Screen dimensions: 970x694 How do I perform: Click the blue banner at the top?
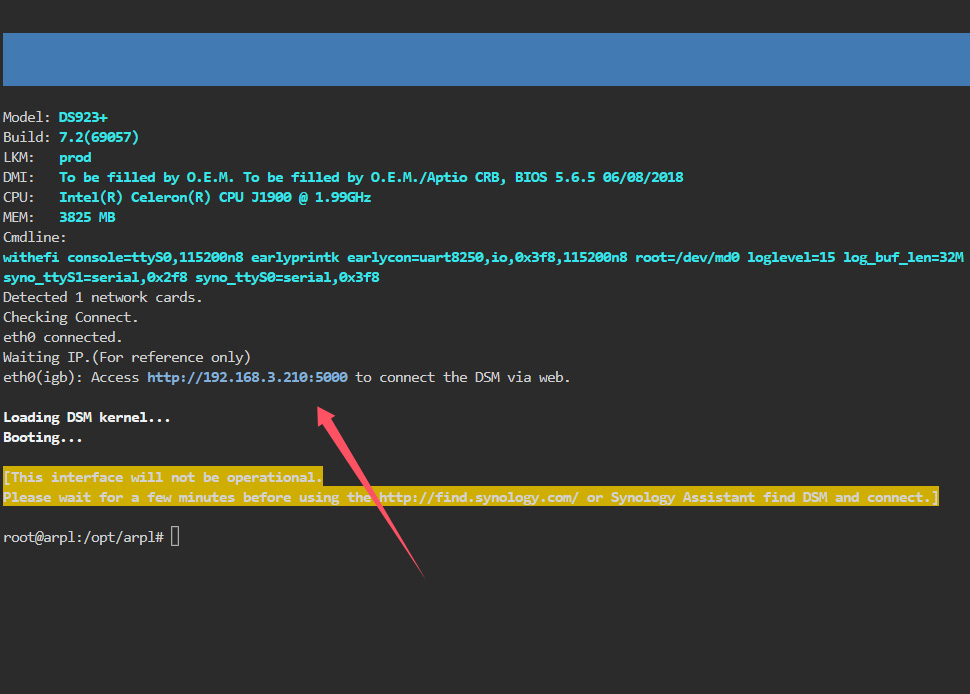(485, 59)
